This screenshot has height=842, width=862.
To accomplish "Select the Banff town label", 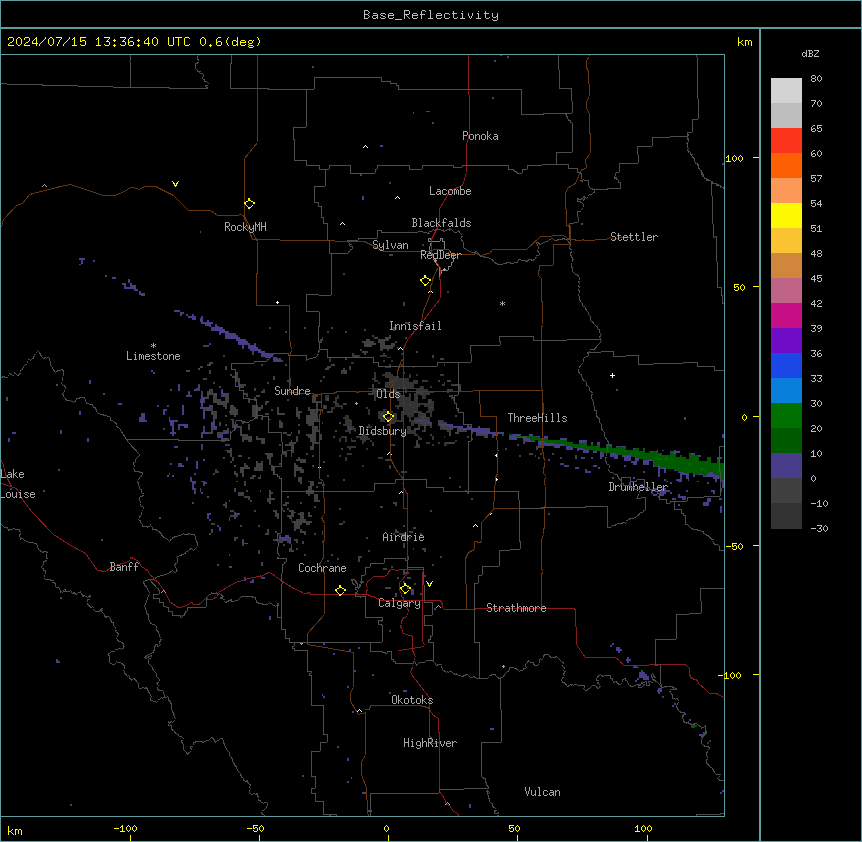I will click(124, 567).
